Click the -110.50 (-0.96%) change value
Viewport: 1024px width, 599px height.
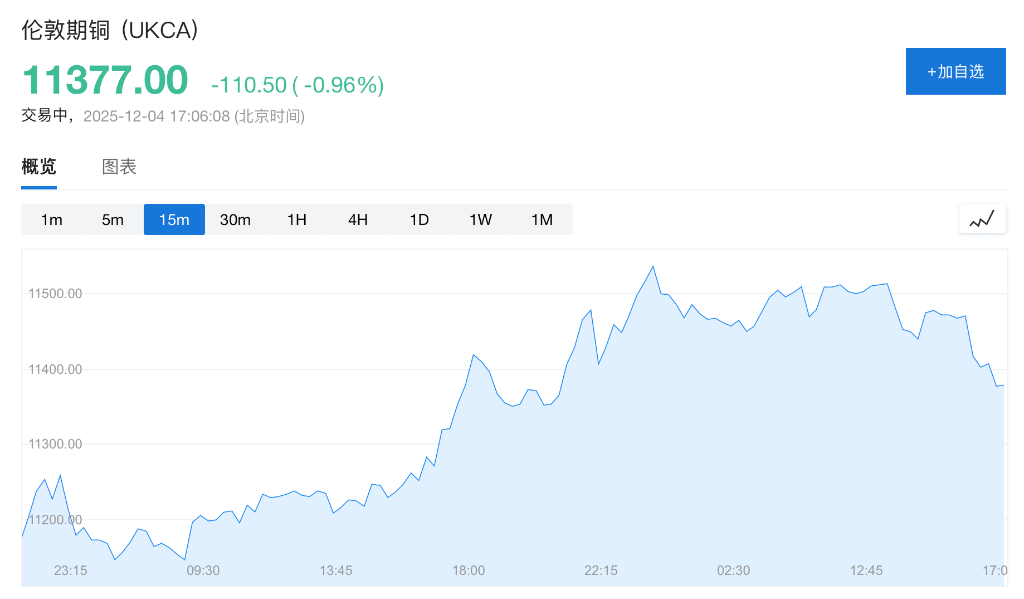297,85
